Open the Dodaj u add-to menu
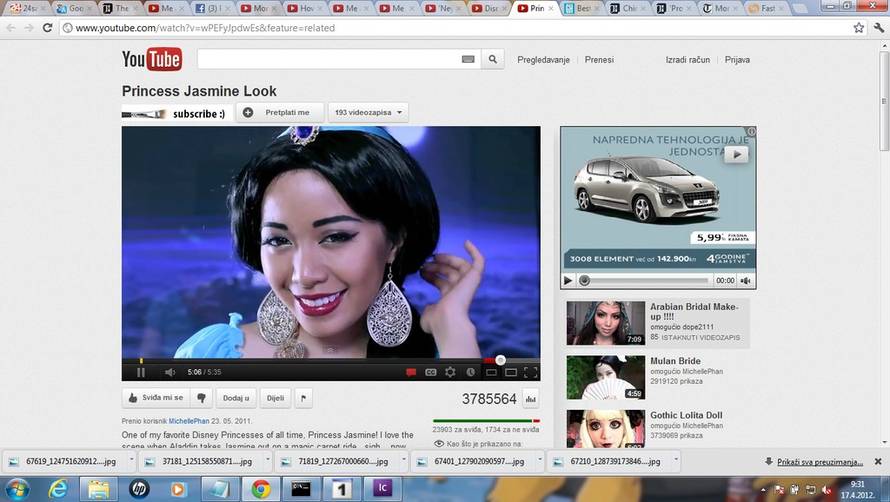Viewport: 890px width, 502px height. (236, 398)
